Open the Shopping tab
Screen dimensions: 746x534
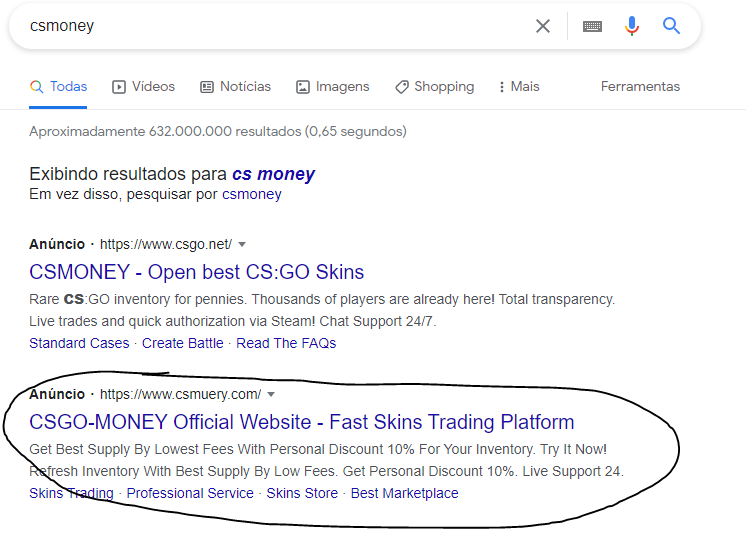tap(434, 87)
